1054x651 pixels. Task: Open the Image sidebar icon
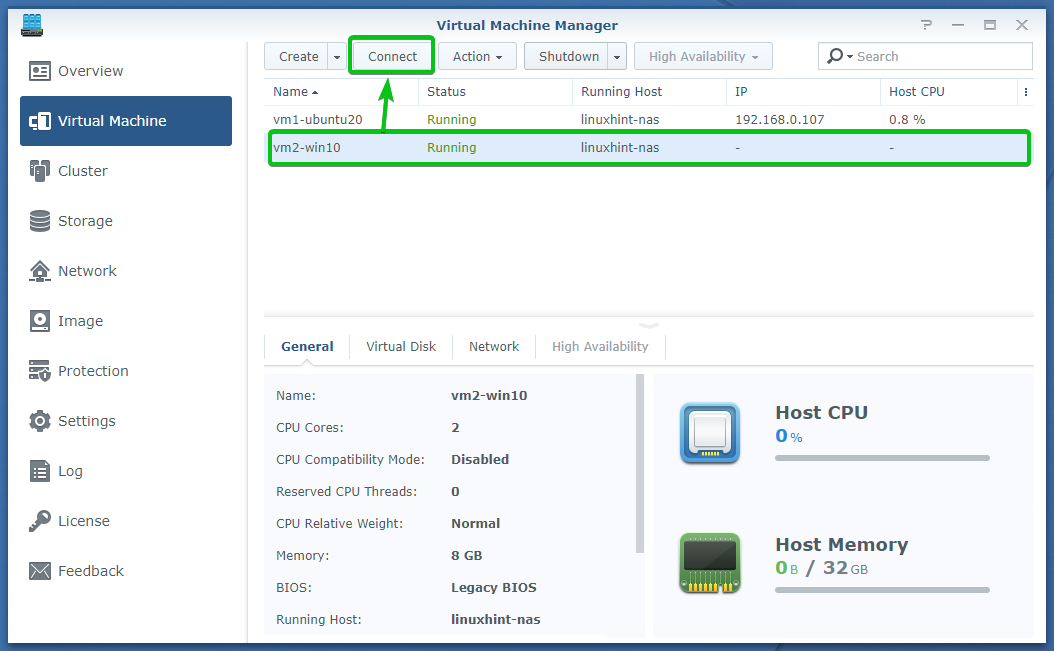(40, 321)
